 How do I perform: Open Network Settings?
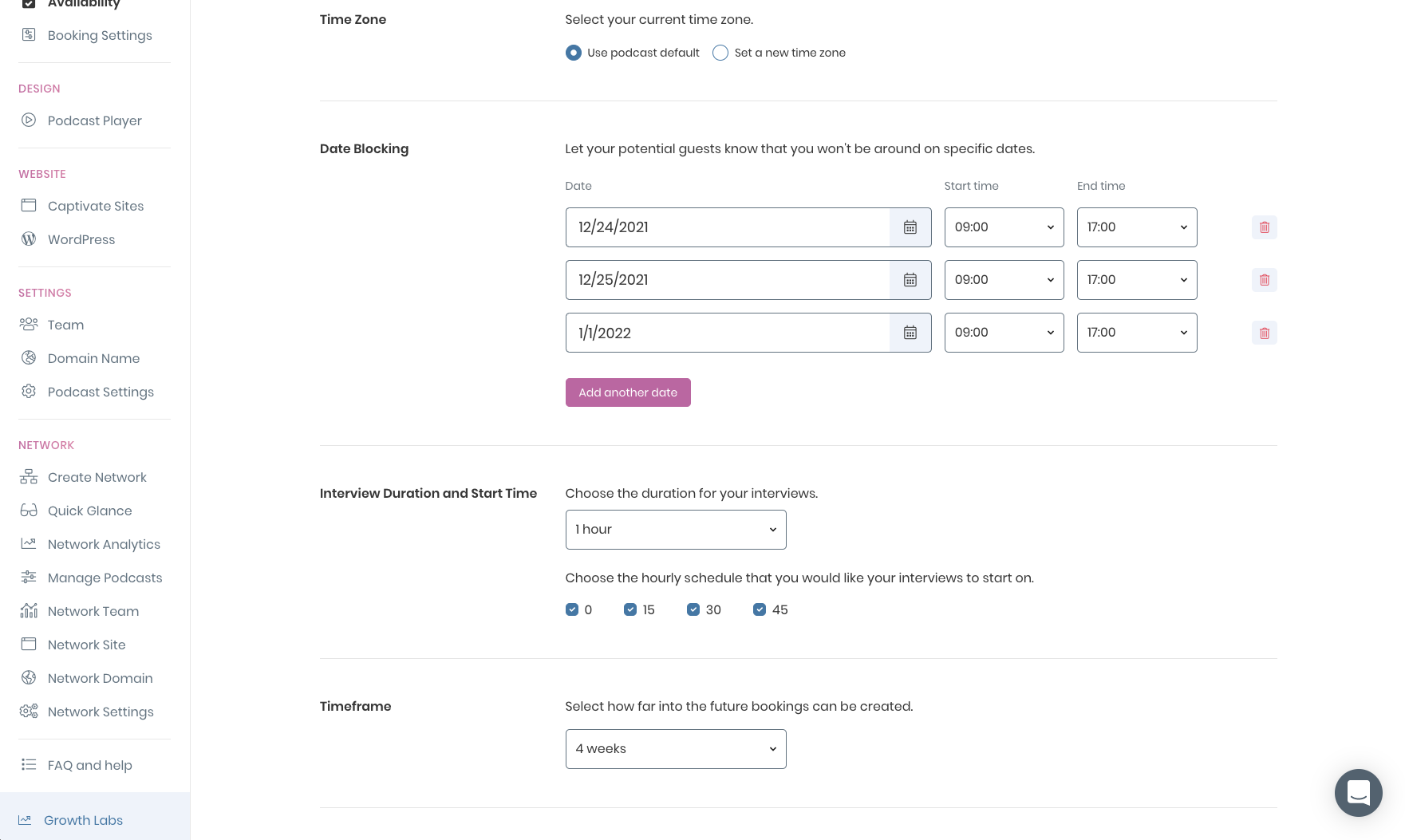101,712
